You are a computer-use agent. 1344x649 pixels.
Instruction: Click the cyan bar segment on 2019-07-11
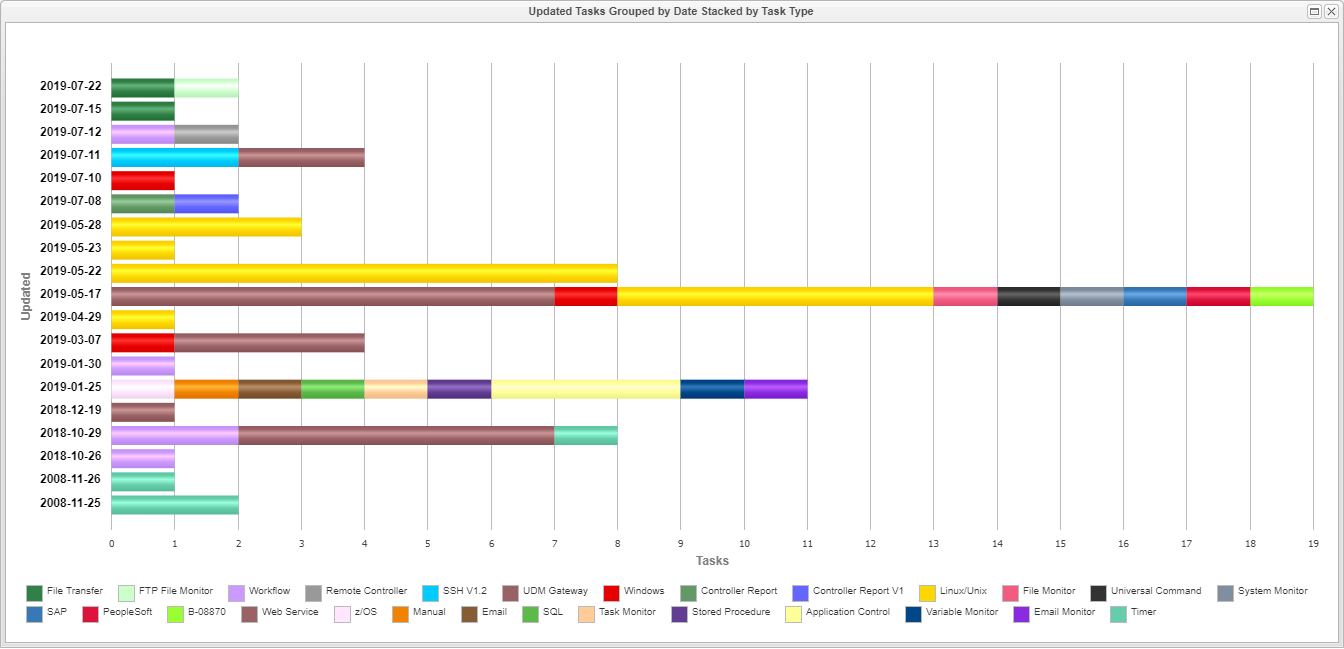tap(174, 157)
